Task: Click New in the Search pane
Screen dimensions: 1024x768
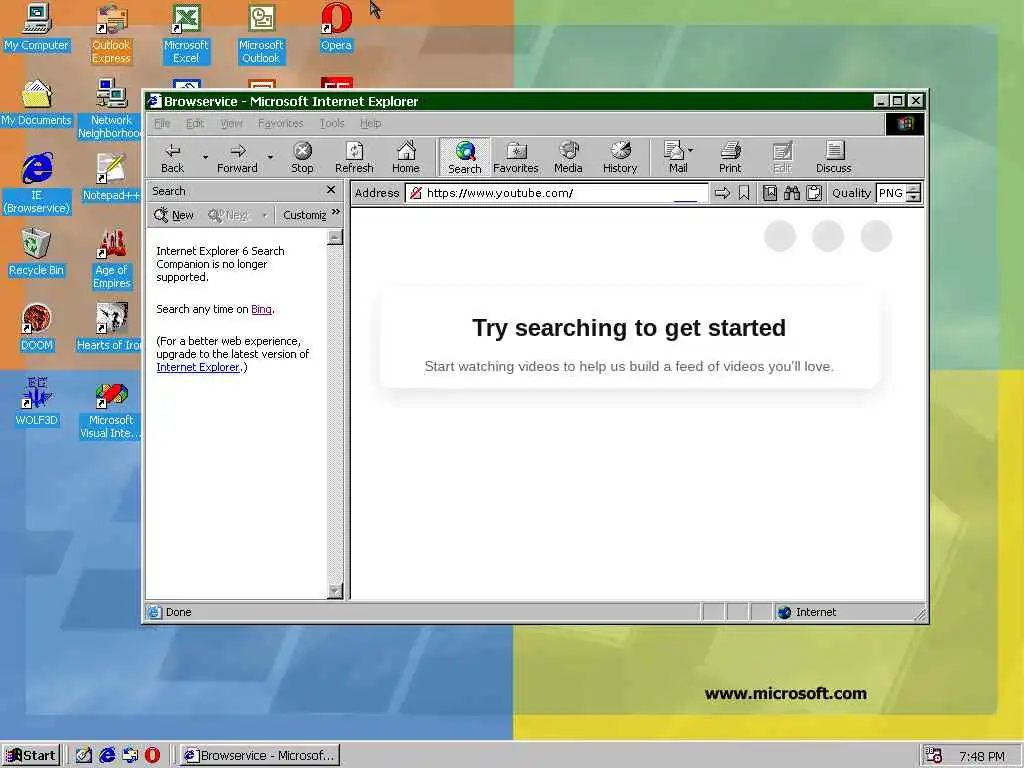Action: 174,215
